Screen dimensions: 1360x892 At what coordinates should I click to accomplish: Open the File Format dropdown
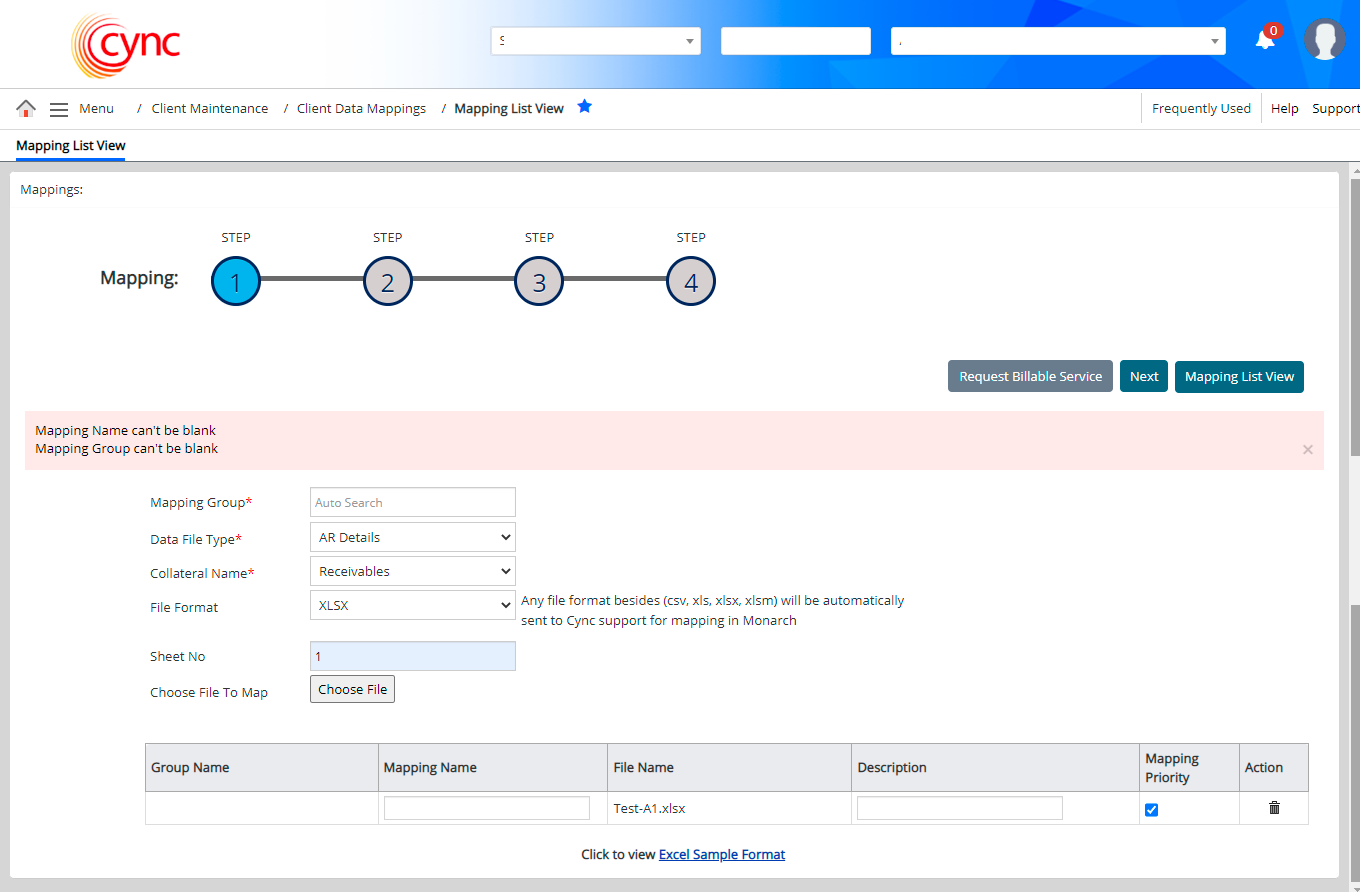[x=412, y=605]
